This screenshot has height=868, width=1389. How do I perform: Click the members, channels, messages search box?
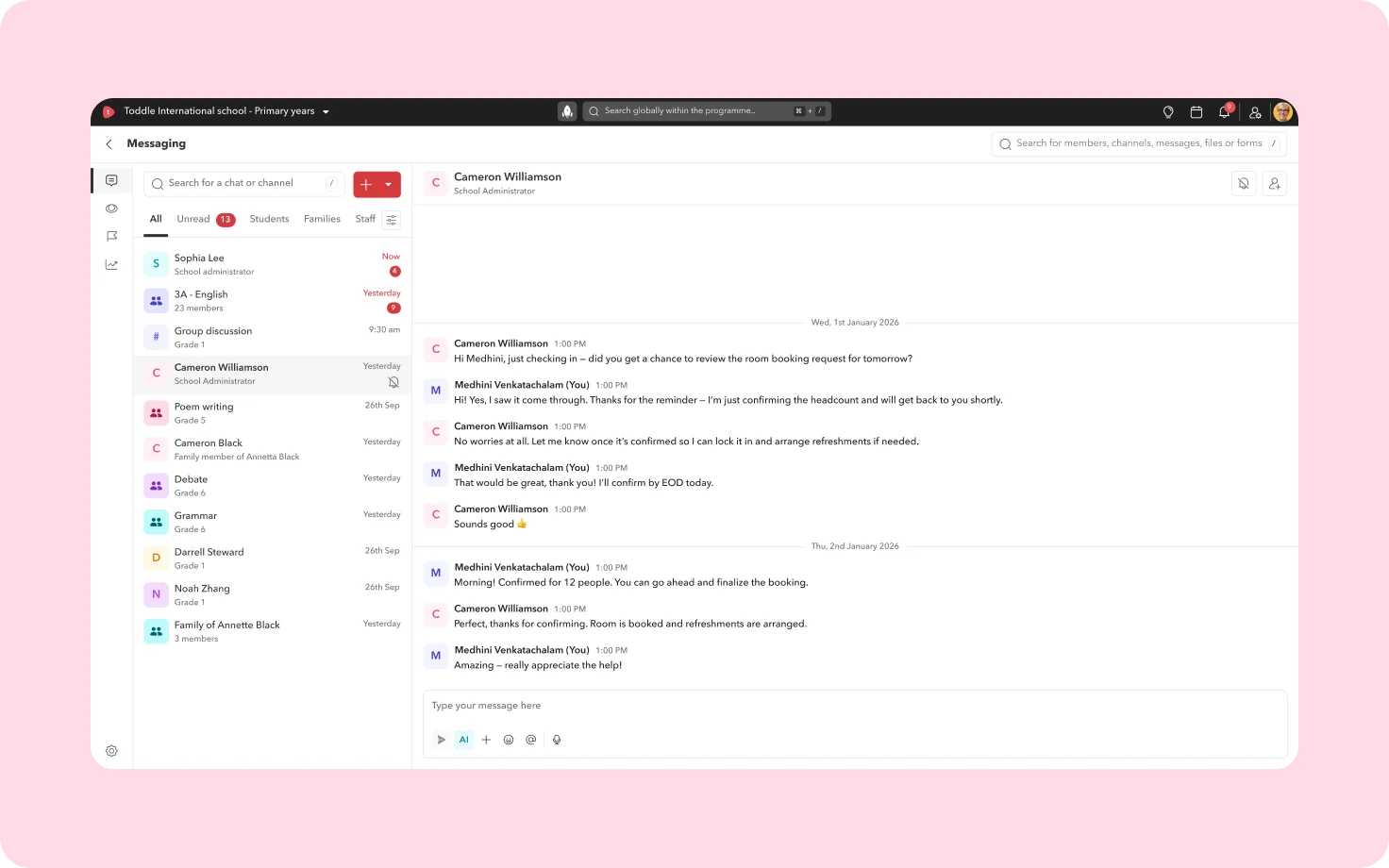click(1138, 143)
